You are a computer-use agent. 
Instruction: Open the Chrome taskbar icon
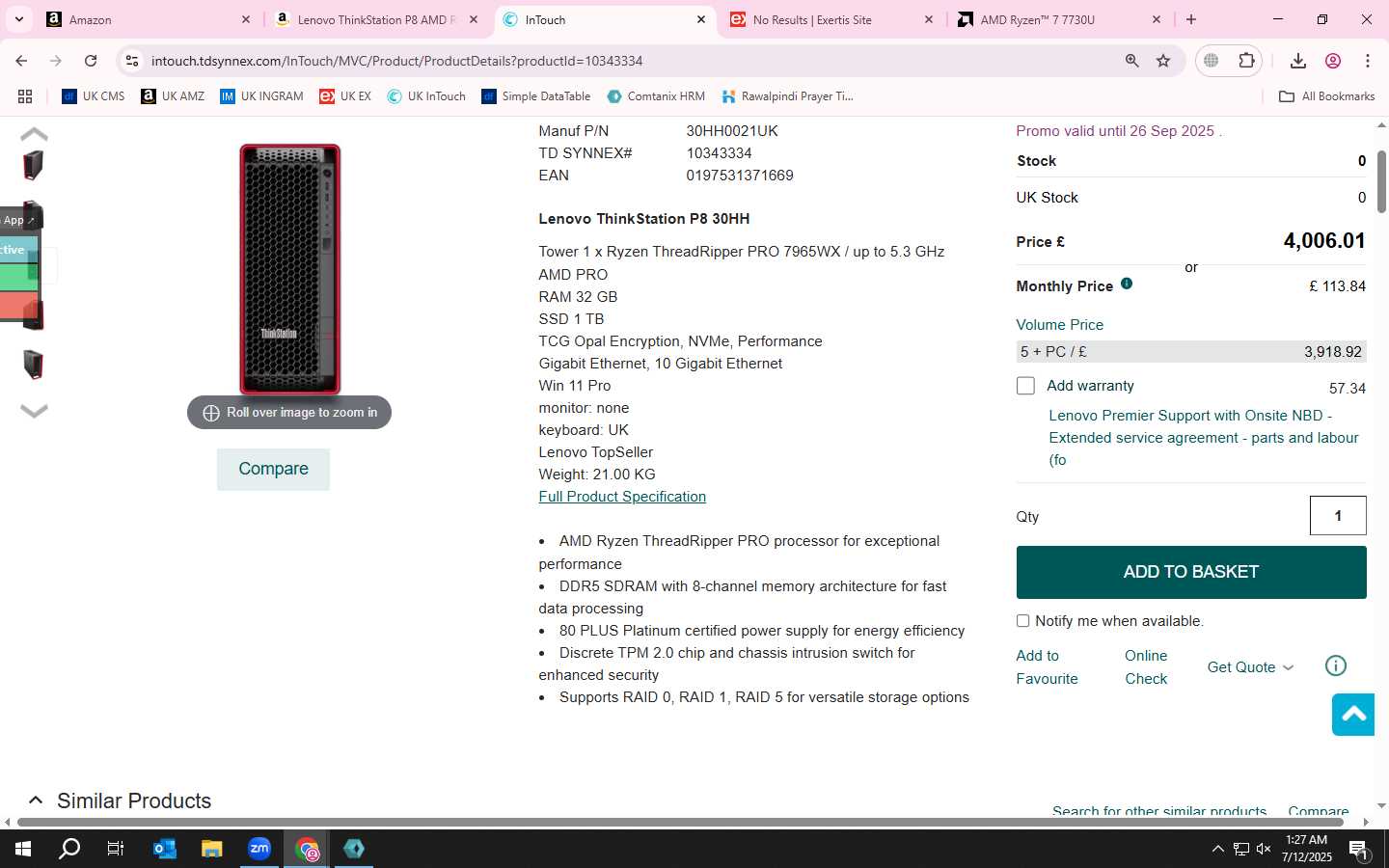pyautogui.click(x=307, y=849)
